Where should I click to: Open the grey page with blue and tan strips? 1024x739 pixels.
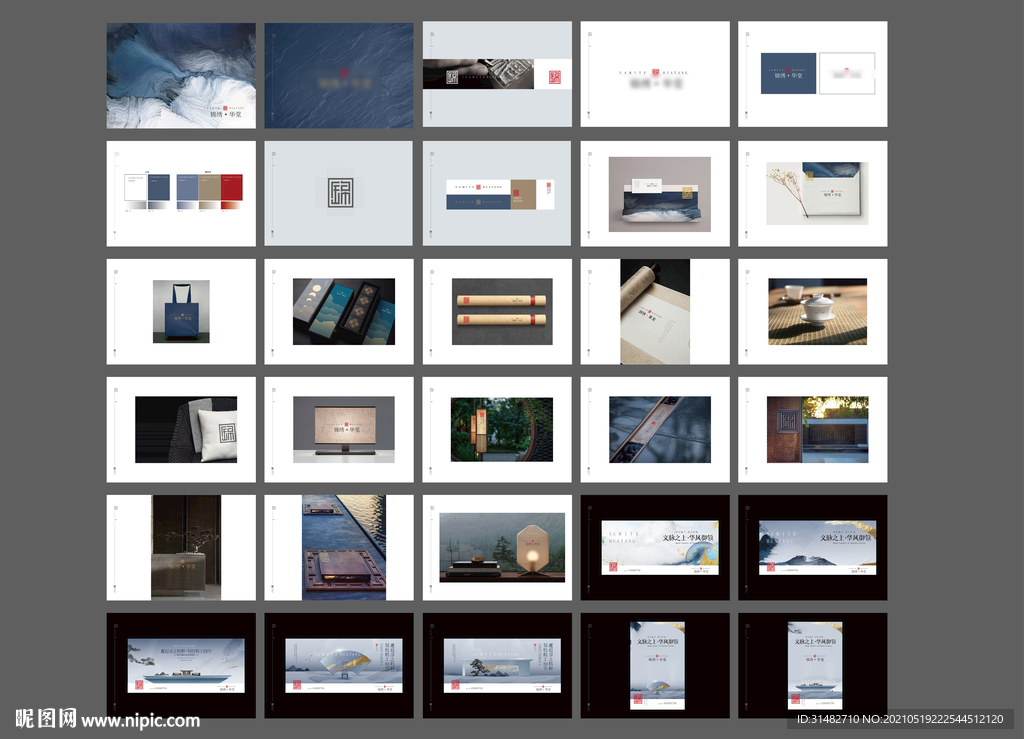pyautogui.click(x=496, y=193)
